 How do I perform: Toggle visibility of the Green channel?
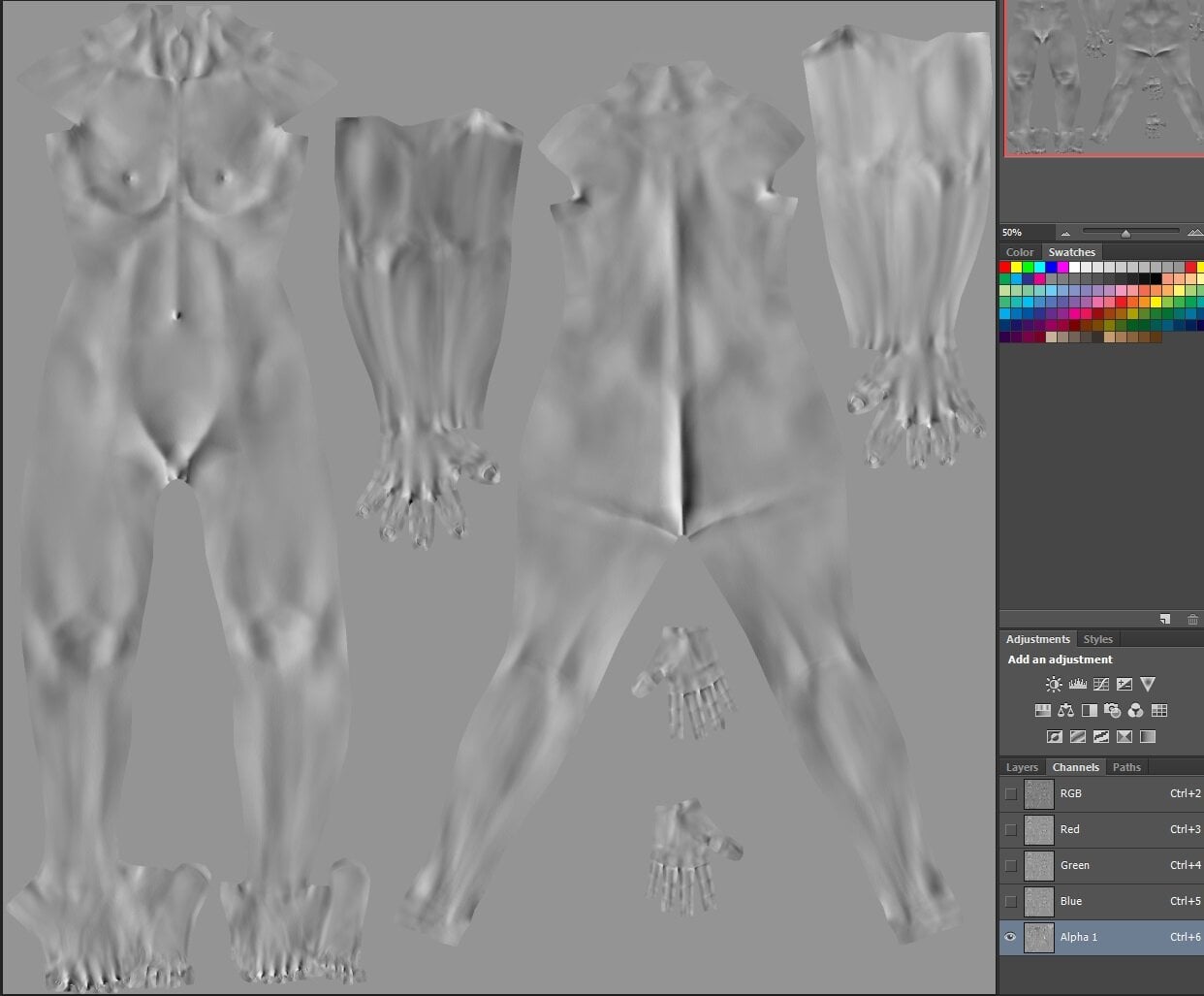coord(1011,865)
